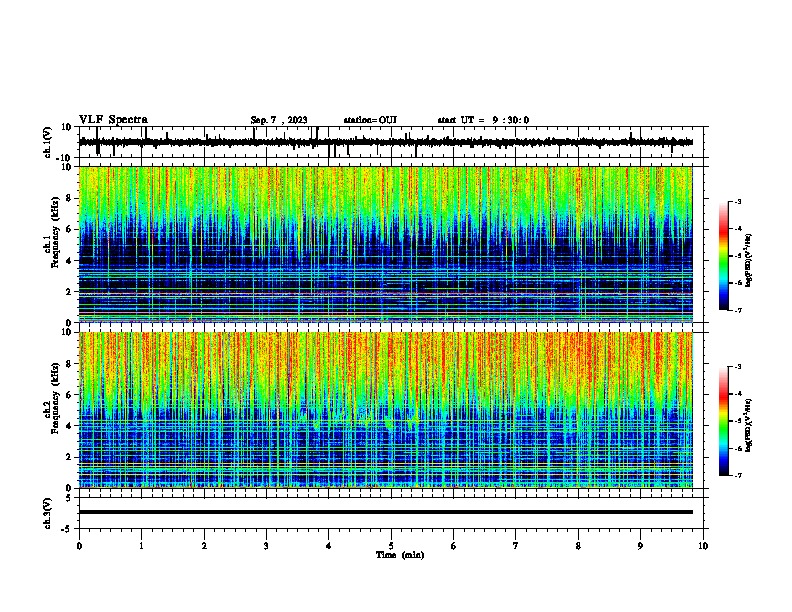Click the thick ch.3 voltage trace line
This screenshot has height=612, width=792.
[x=385, y=512]
